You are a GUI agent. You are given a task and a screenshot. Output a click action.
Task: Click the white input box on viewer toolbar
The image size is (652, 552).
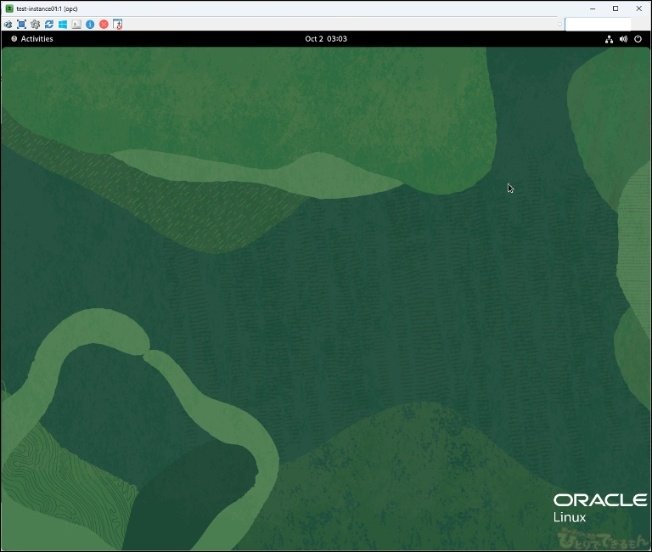pos(598,23)
